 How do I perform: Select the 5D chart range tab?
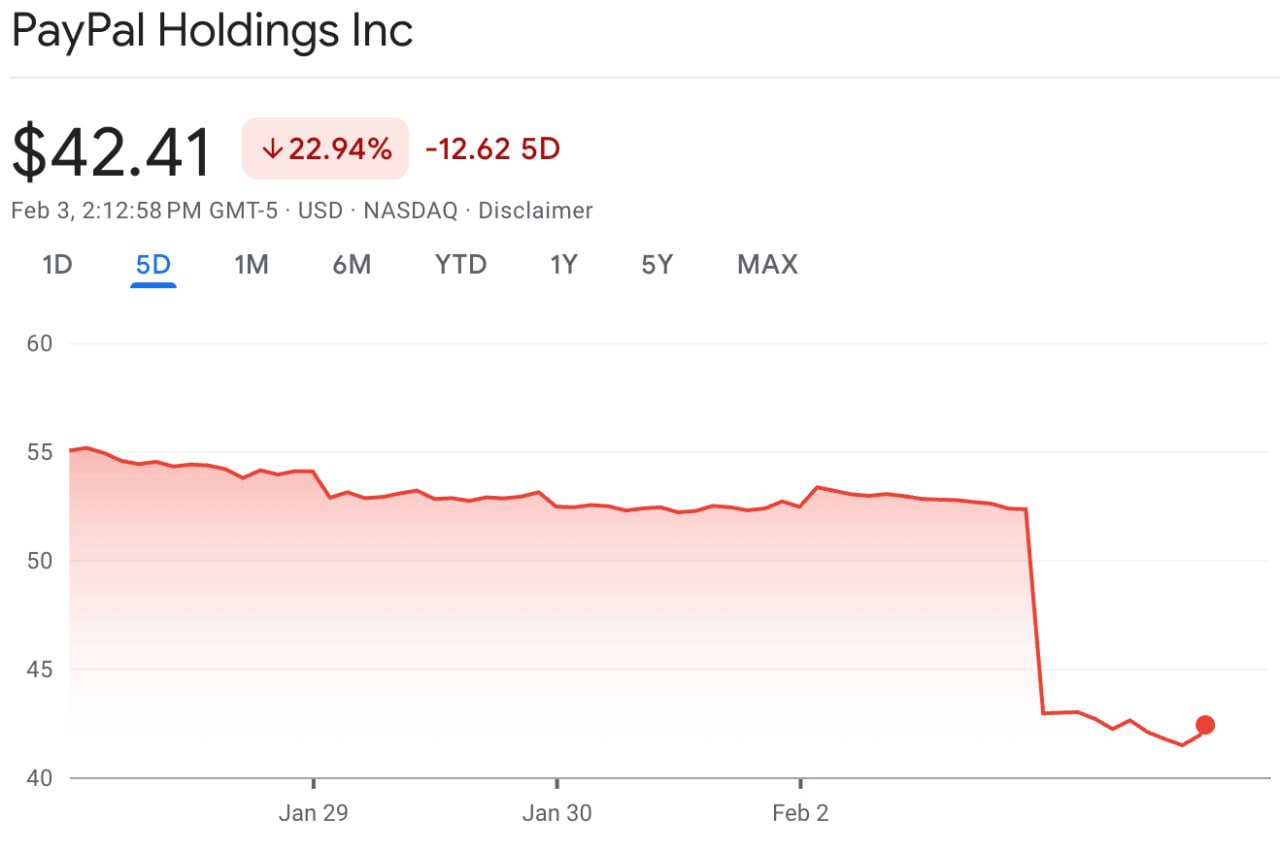pyautogui.click(x=153, y=265)
